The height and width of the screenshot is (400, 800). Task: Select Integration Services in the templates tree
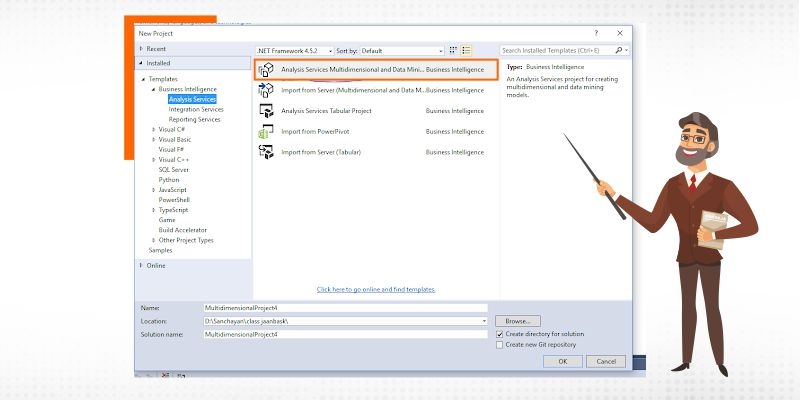pos(195,109)
